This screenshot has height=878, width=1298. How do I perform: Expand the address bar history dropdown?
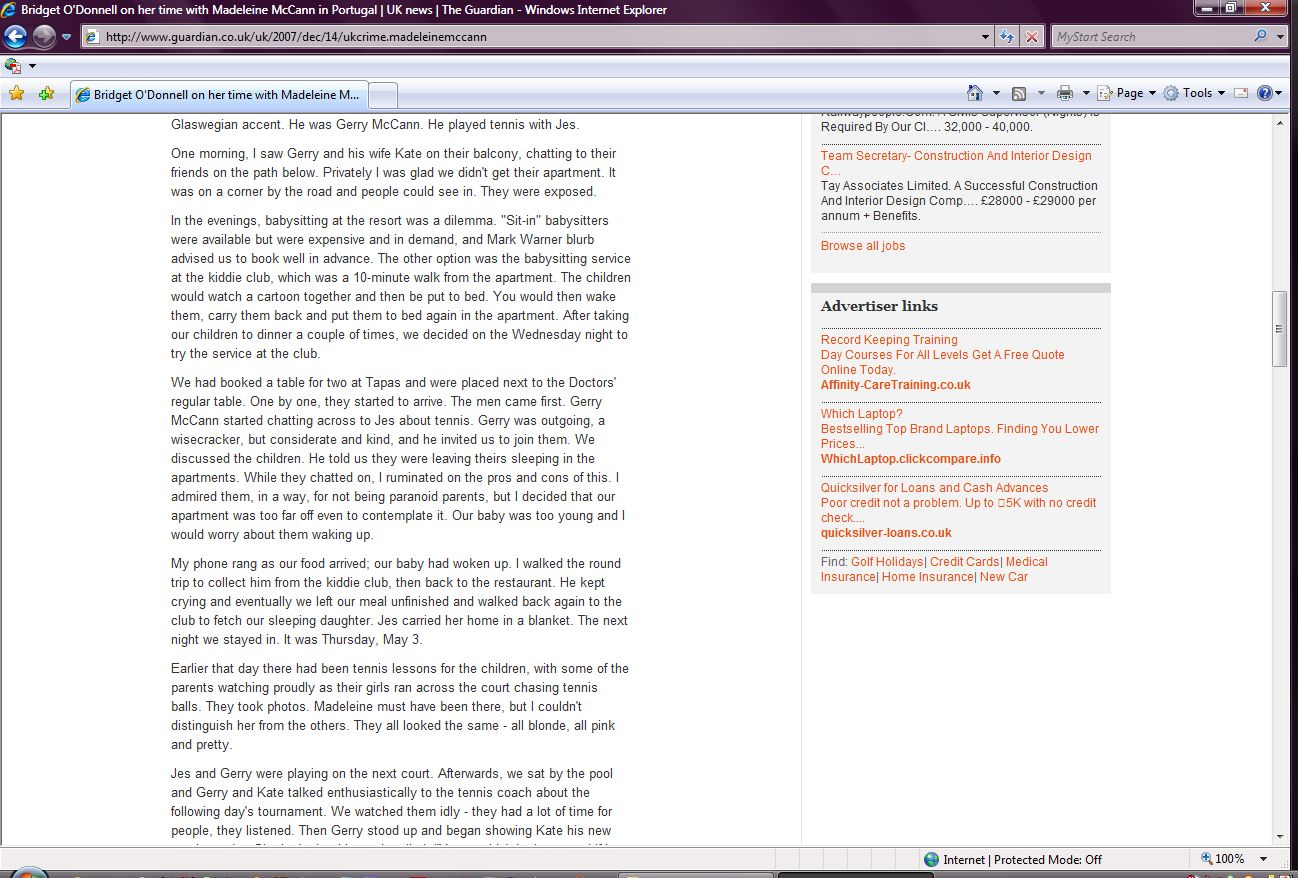click(986, 37)
